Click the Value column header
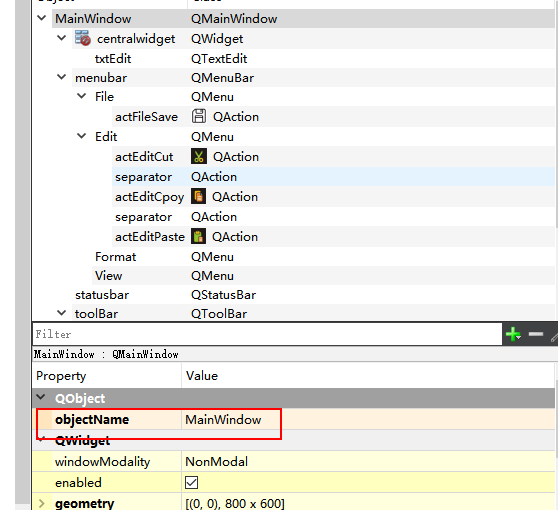The image size is (558, 510). click(202, 375)
